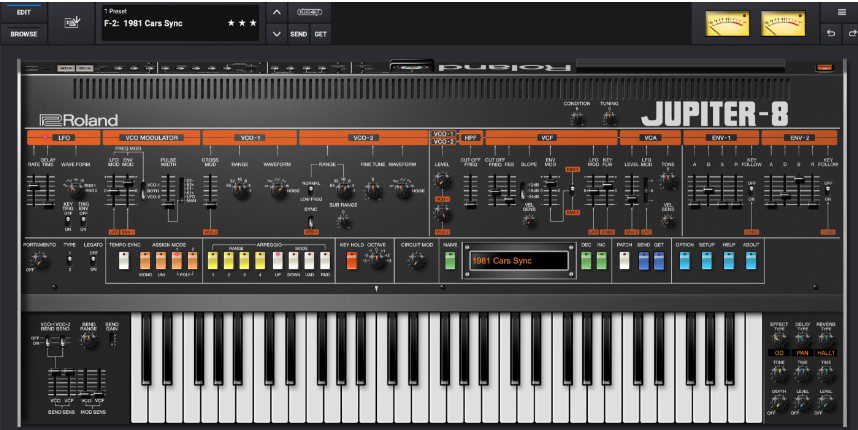This screenshot has height=430, width=858.
Task: Toggle the Key Hold button
Action: 351,260
